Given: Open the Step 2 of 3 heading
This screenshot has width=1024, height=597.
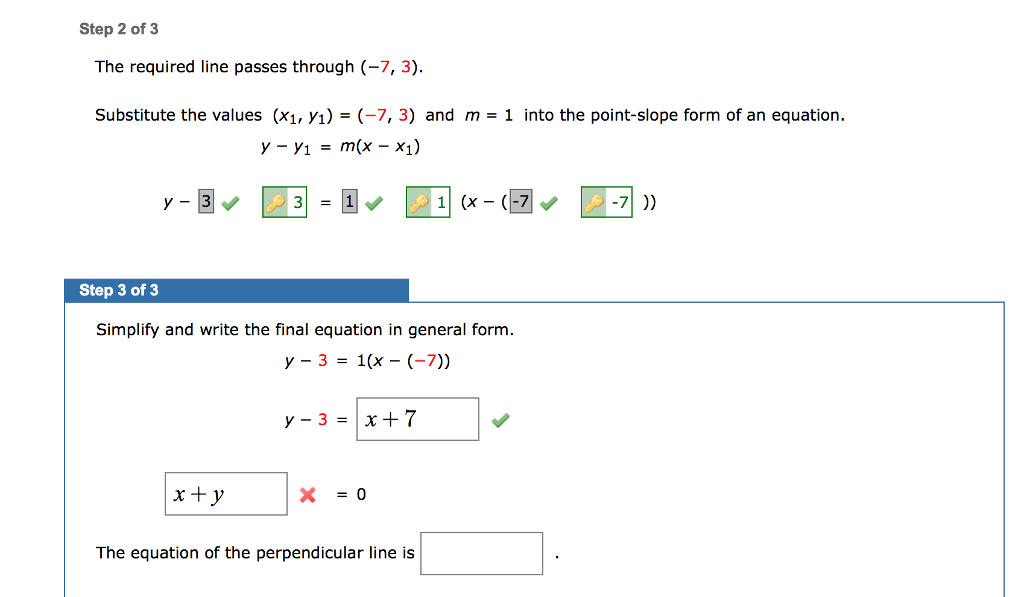Looking at the screenshot, I should pyautogui.click(x=119, y=29).
